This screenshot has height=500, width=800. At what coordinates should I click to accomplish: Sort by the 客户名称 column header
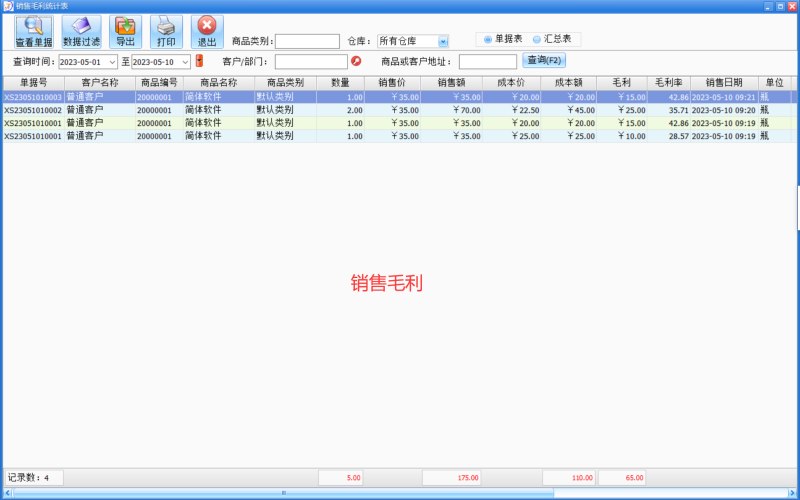[x=100, y=83]
